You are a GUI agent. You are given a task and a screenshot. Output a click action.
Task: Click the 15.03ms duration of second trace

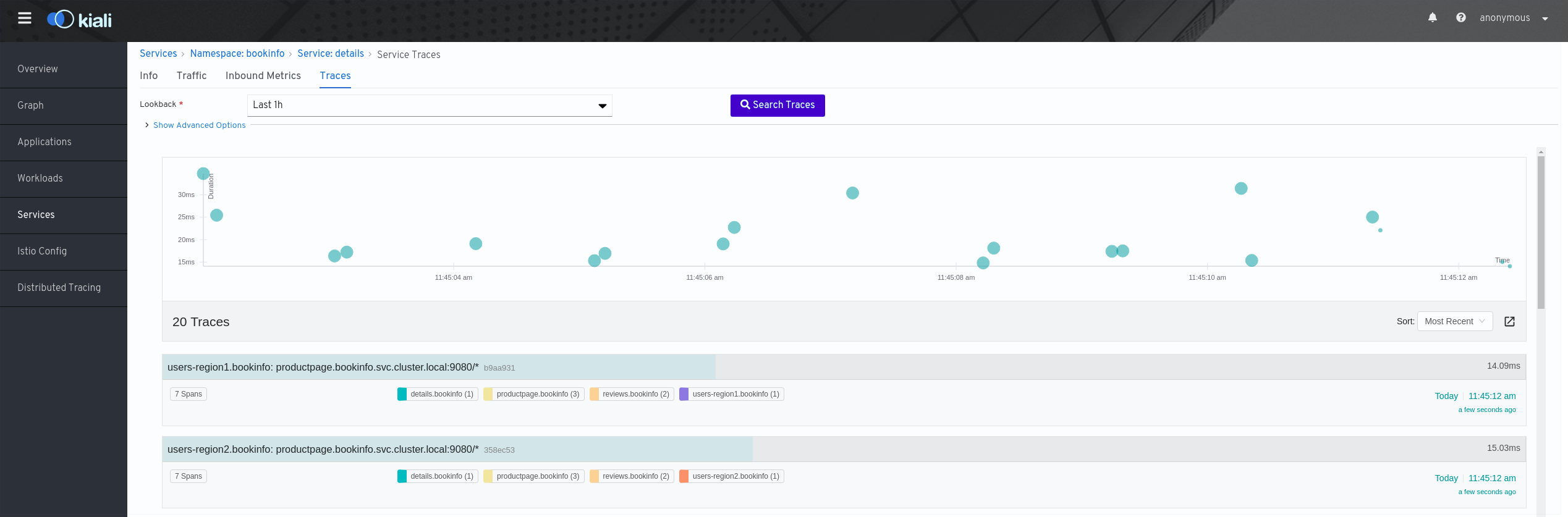[1503, 448]
